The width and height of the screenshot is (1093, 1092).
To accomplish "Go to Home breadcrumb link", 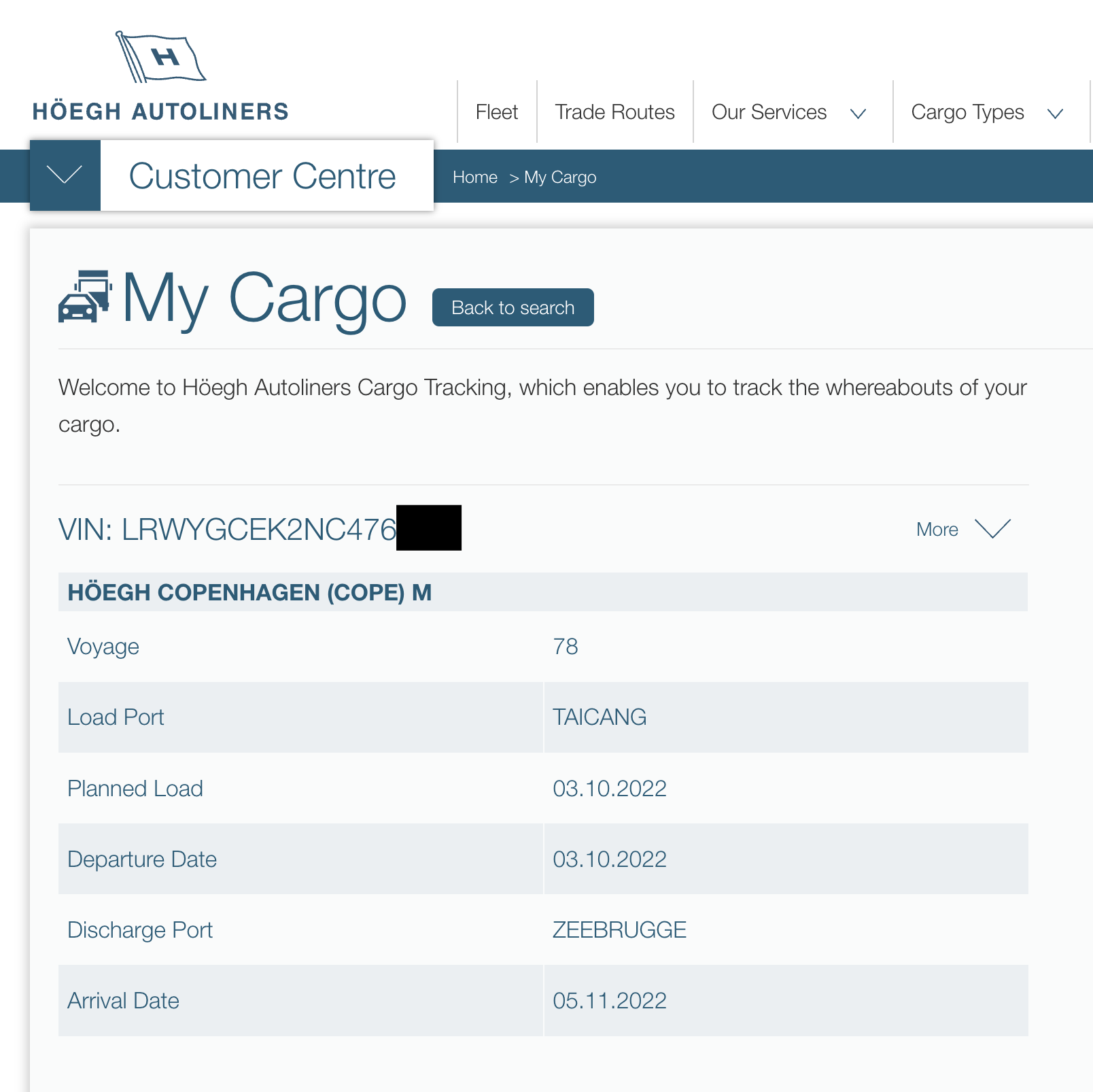I will tap(475, 177).
